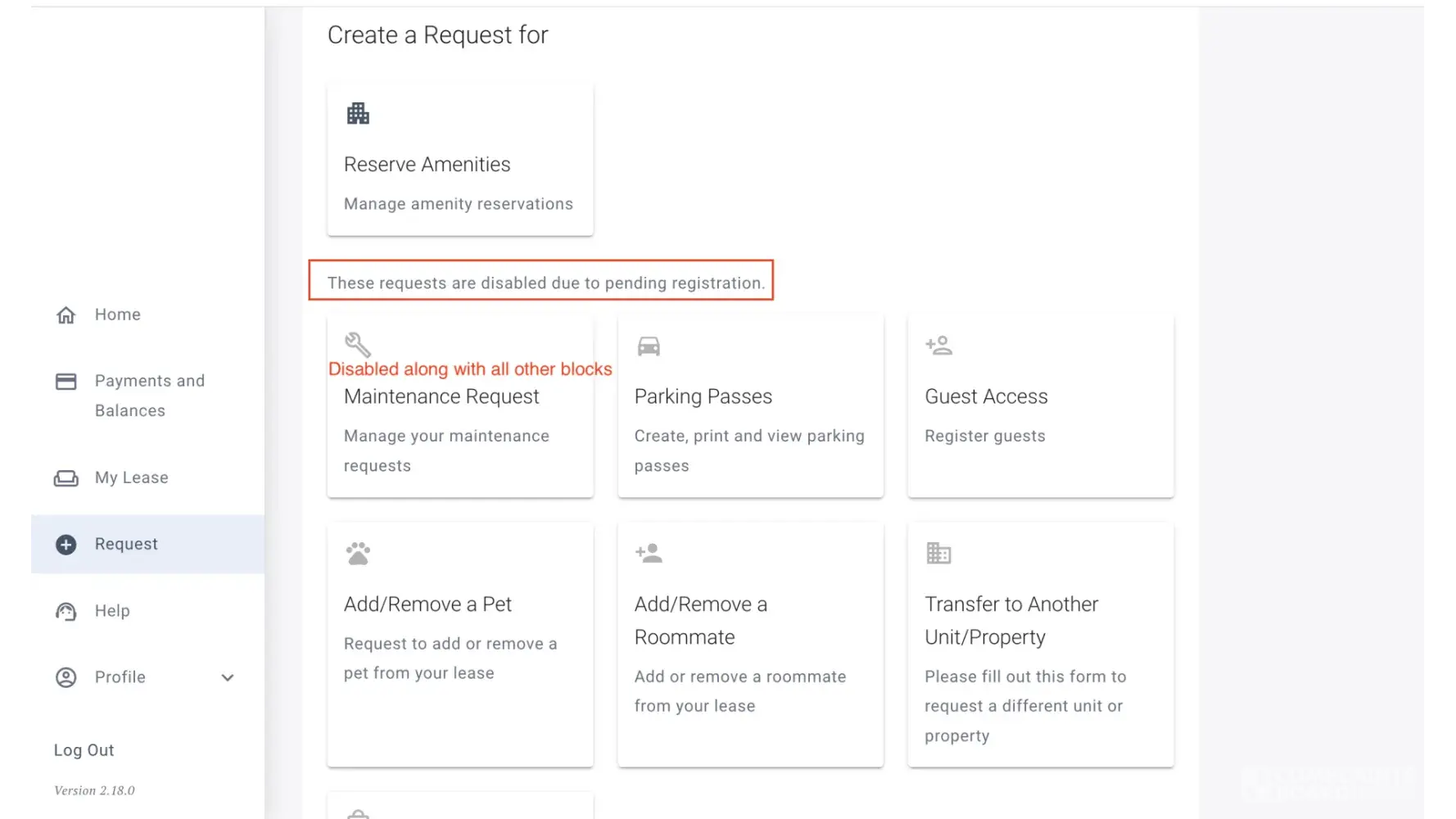Click the Guest Access person icon
The image size is (1456, 819).
point(938,346)
